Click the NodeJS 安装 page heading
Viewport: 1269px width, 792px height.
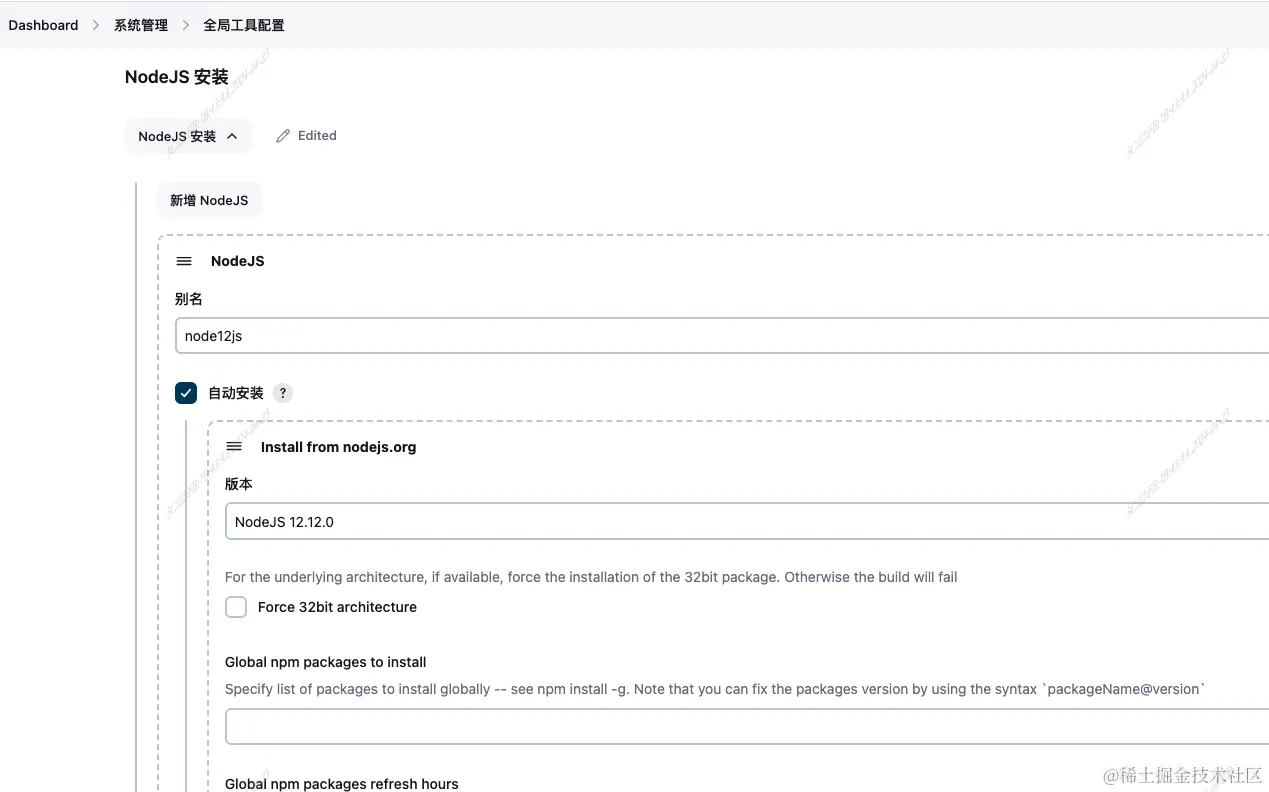[x=177, y=77]
